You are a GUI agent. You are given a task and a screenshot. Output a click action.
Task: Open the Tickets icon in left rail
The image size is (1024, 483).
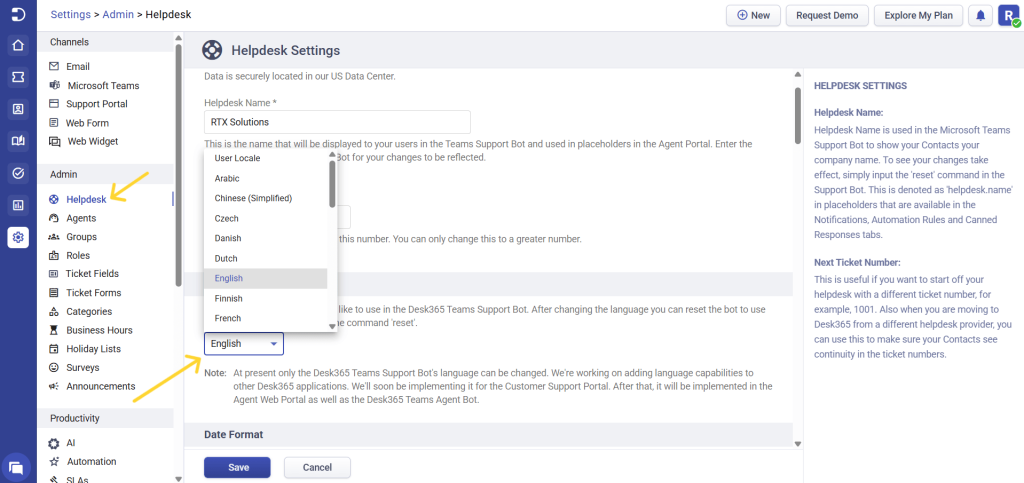click(x=18, y=77)
